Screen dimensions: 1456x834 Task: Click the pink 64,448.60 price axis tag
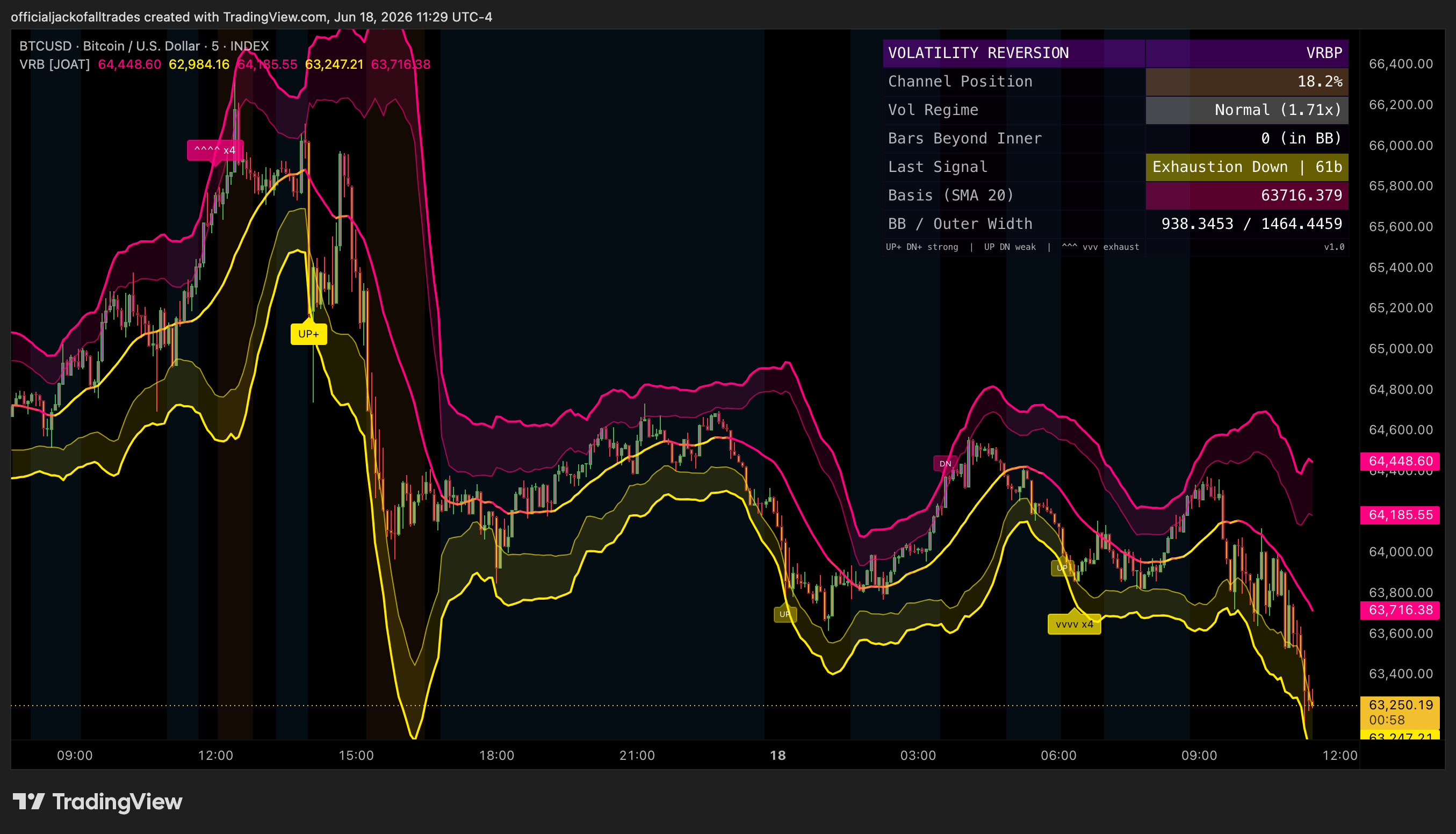pyautogui.click(x=1400, y=461)
